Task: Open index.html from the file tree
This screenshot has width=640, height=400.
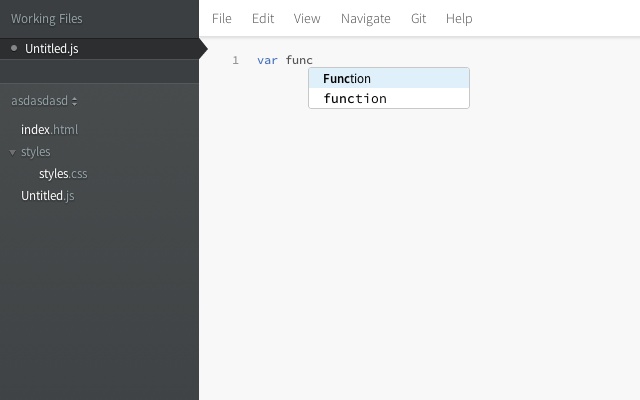Action: click(x=49, y=130)
